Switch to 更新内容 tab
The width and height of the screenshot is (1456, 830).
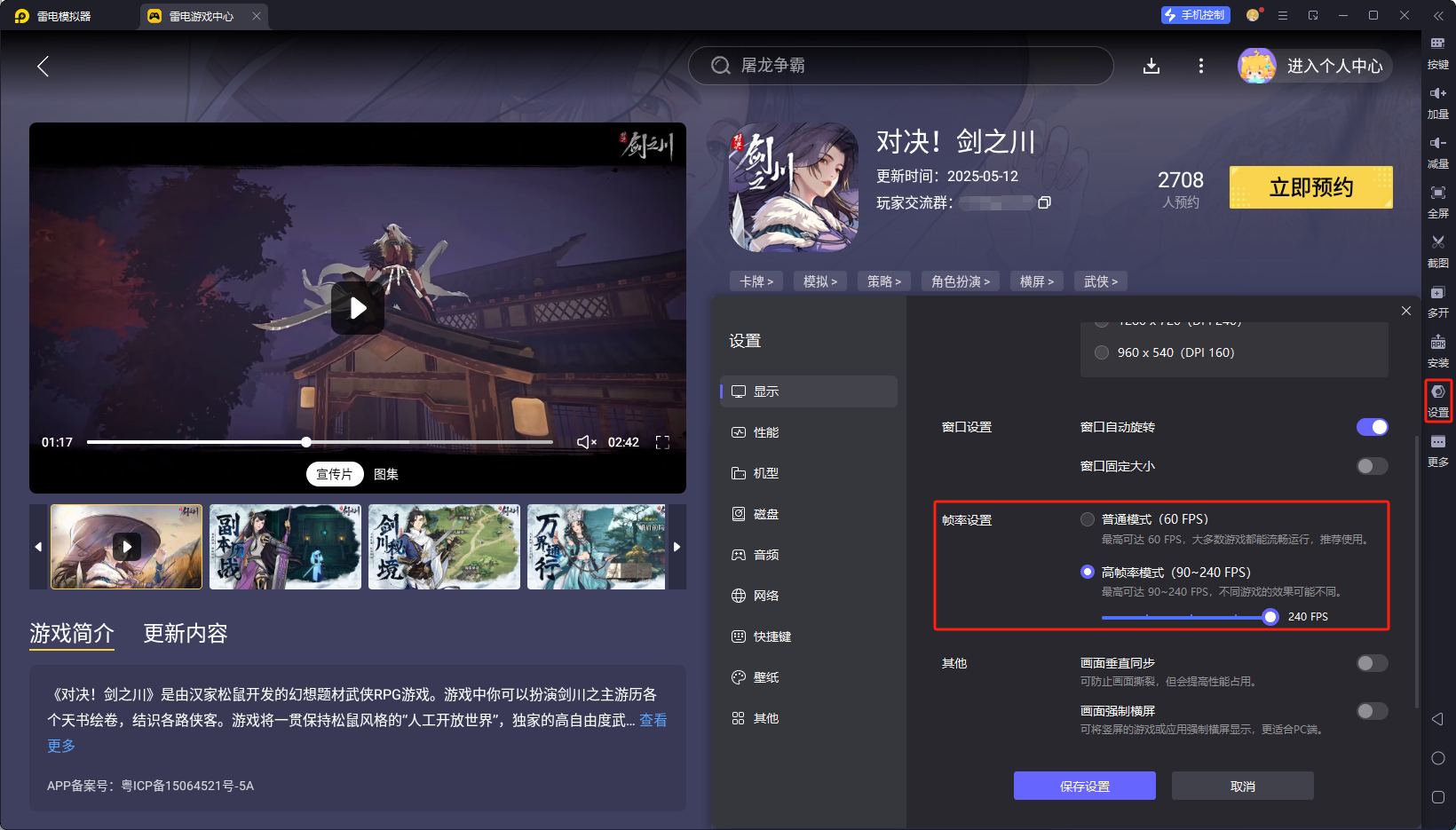pos(186,633)
